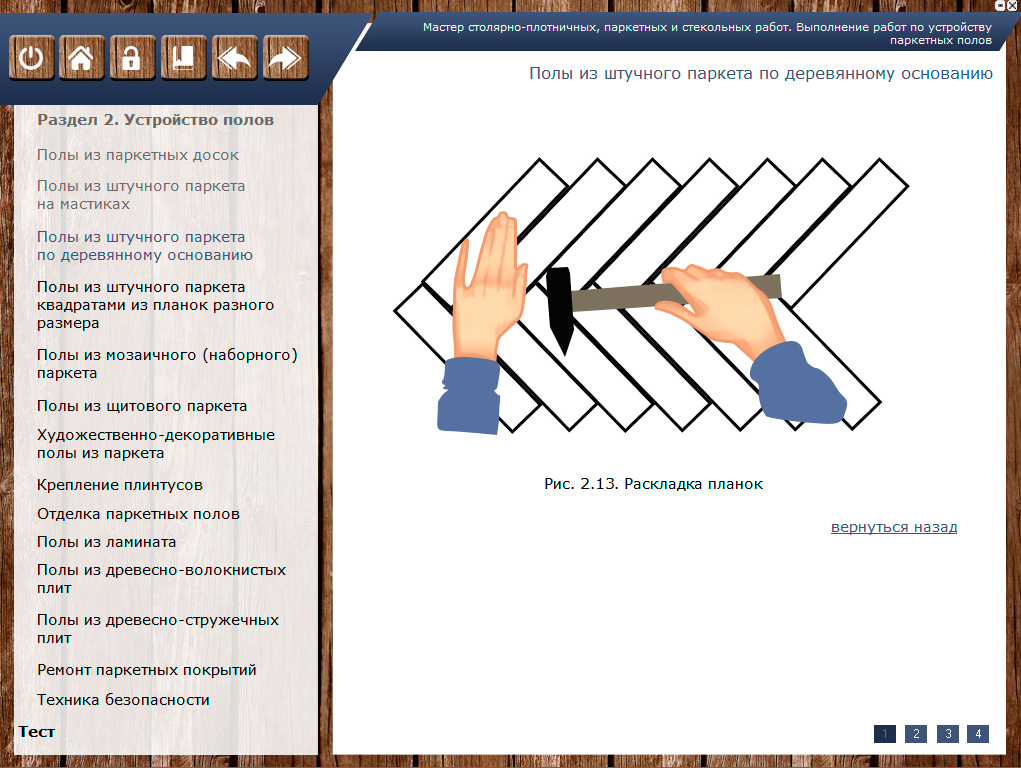Open the book/glossary icon
The width and height of the screenshot is (1021, 768).
click(x=183, y=59)
